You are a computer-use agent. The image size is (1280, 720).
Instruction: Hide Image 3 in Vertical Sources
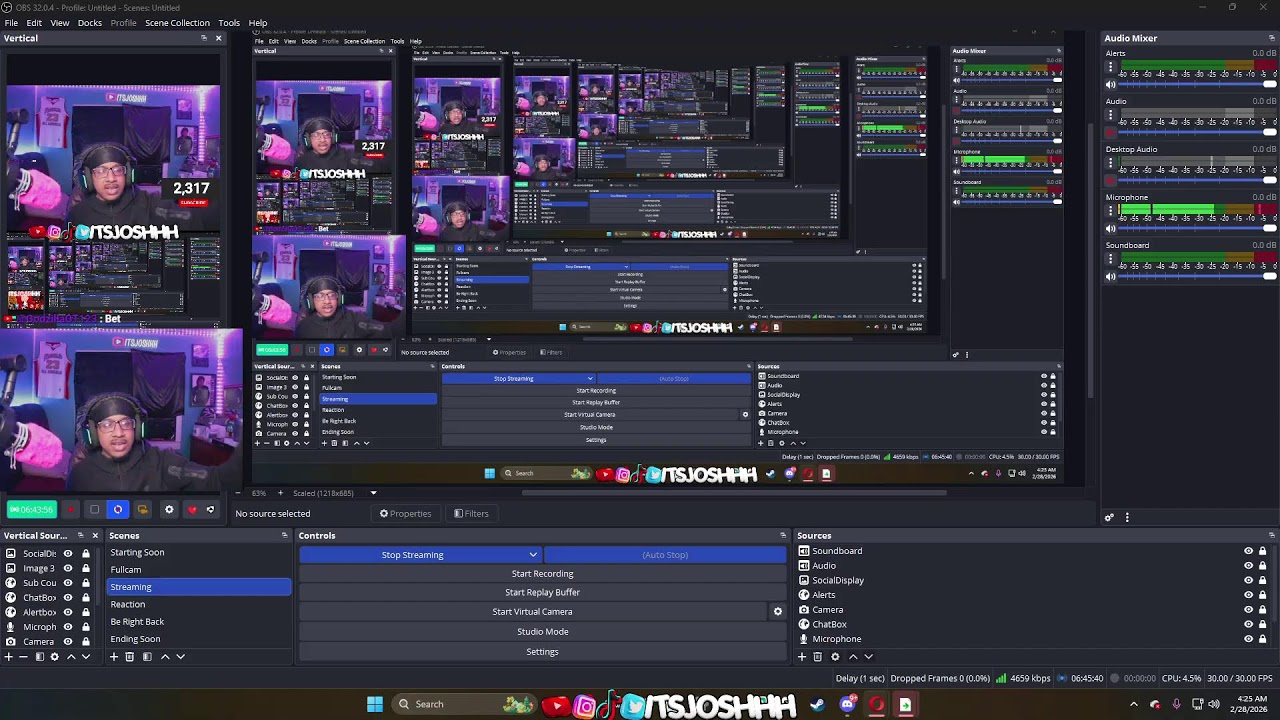(x=68, y=568)
